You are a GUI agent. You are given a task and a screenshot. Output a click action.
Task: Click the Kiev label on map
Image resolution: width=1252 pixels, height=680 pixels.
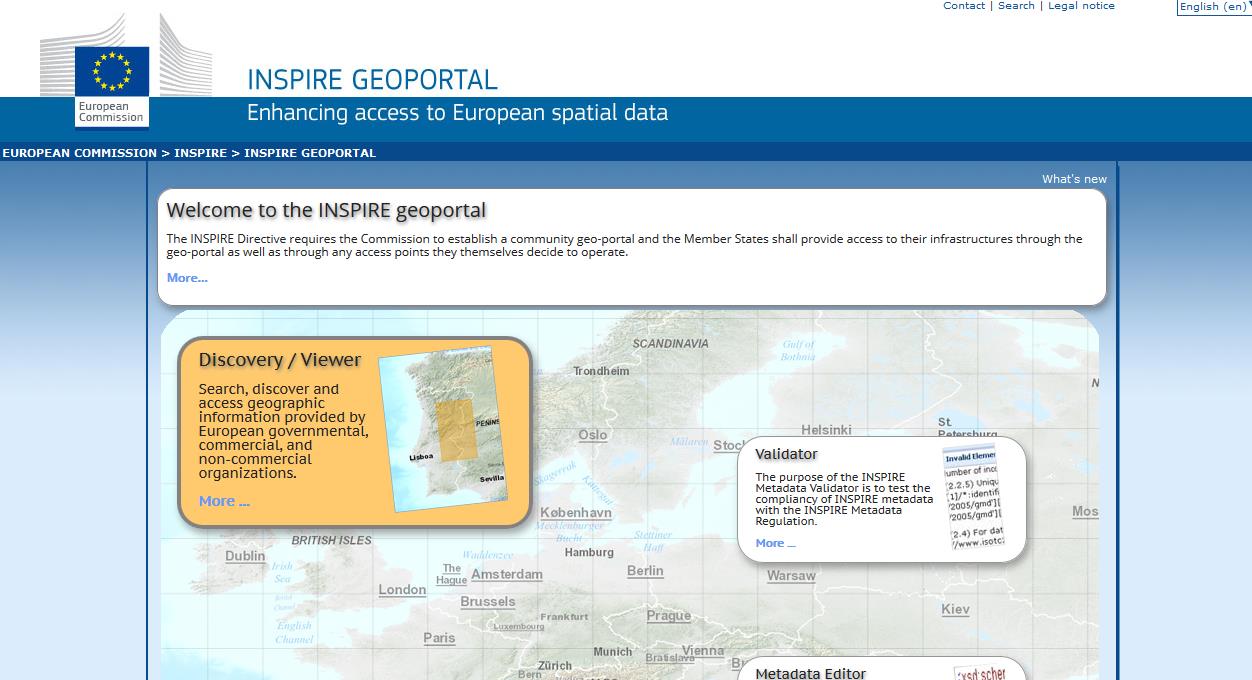pos(955,609)
